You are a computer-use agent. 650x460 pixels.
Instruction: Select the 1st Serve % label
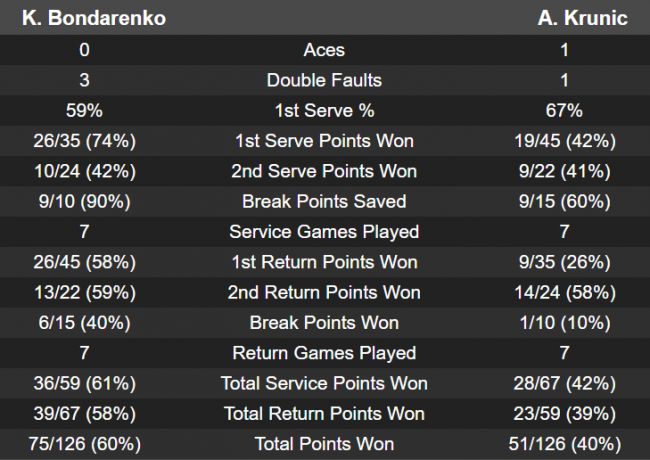(324, 110)
